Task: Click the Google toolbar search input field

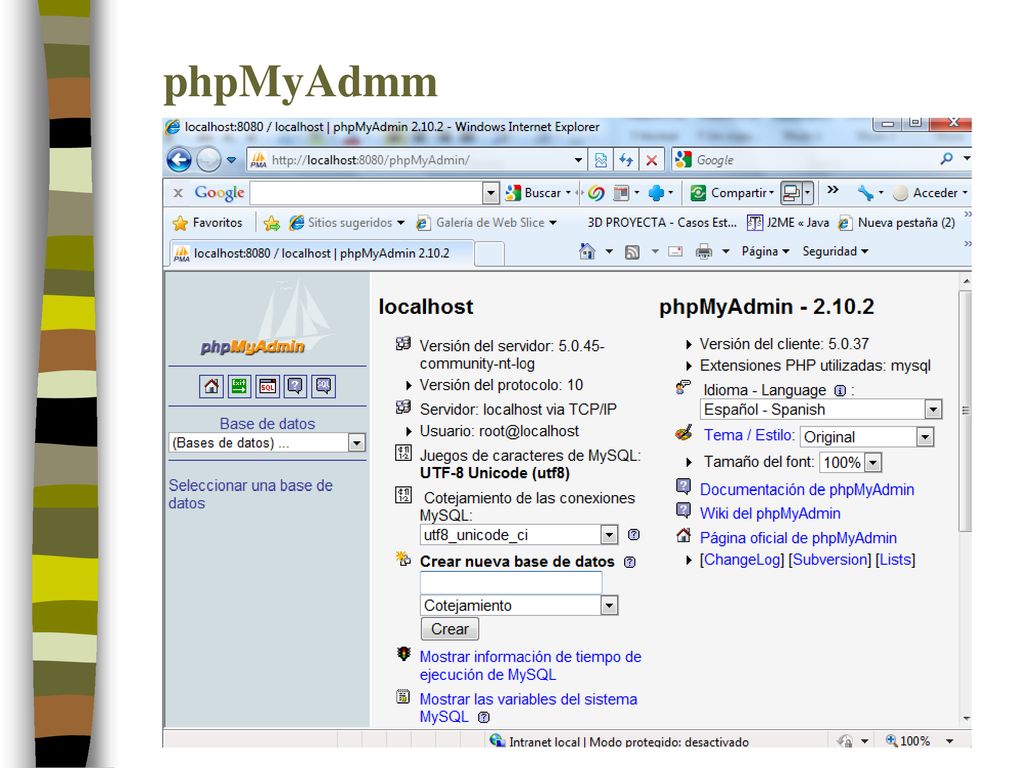Action: coord(366,193)
